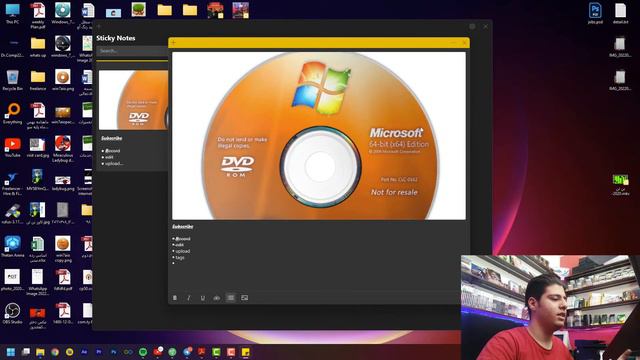Open the Everything search desktop shortcut
The width and height of the screenshot is (640, 360).
click(x=12, y=113)
